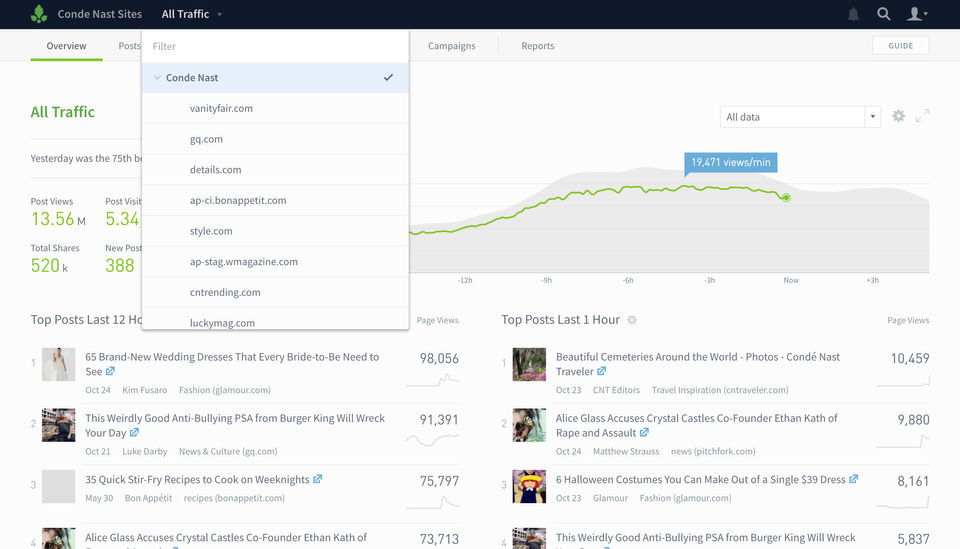Click the 9,880 page views count
960x549 pixels.
point(913,419)
